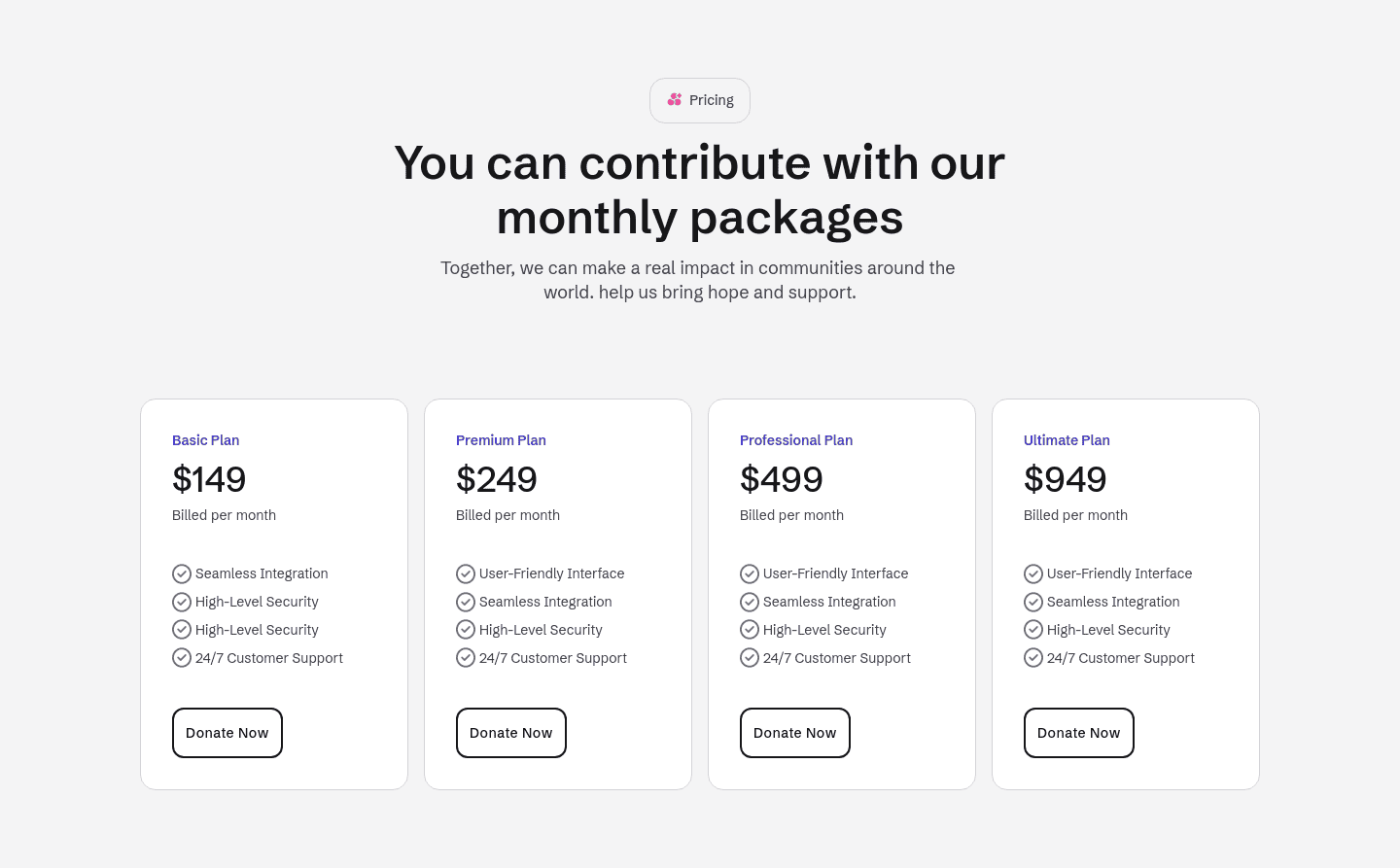The width and height of the screenshot is (1400, 868).
Task: Click Ultimate Plan's User-Friendly Interface check icon
Action: click(1033, 573)
